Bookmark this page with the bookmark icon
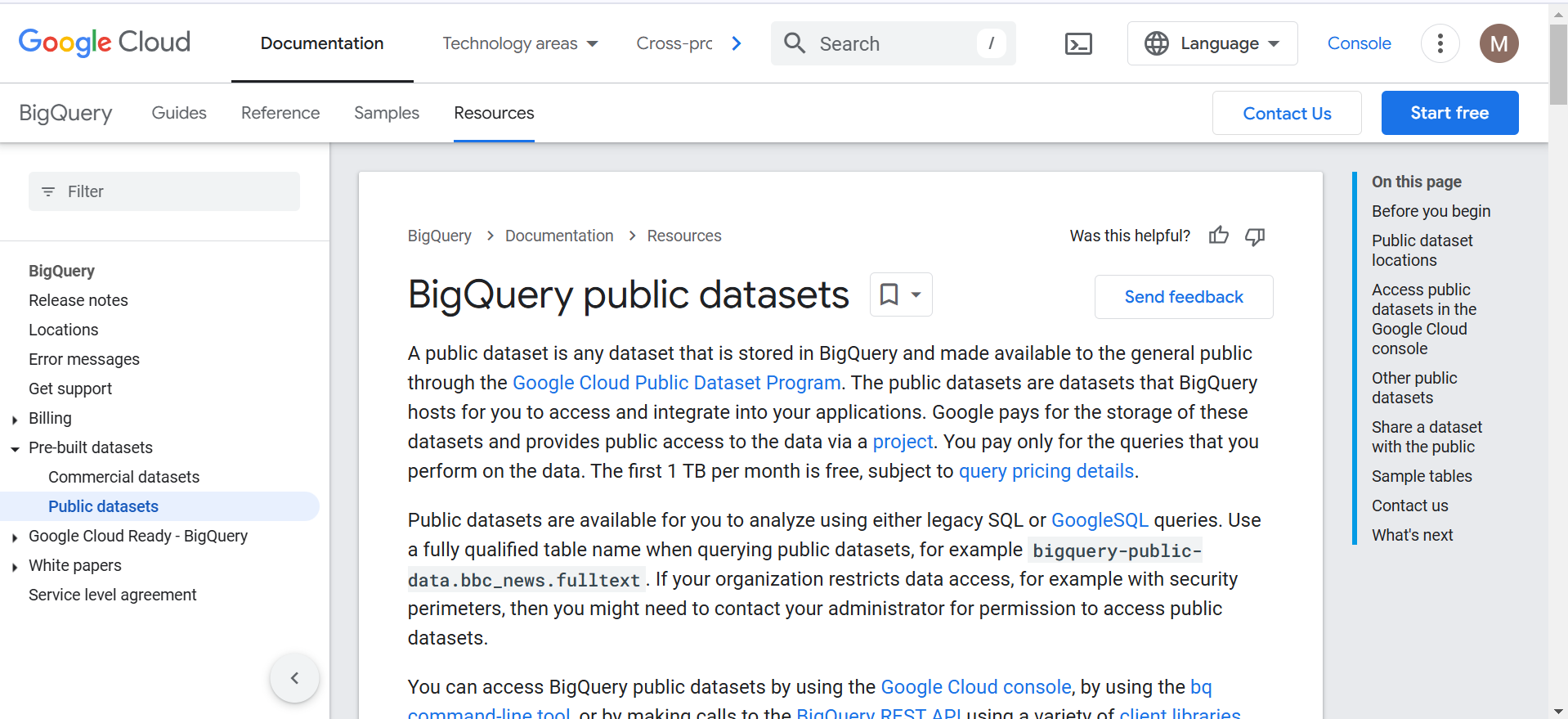 point(889,294)
